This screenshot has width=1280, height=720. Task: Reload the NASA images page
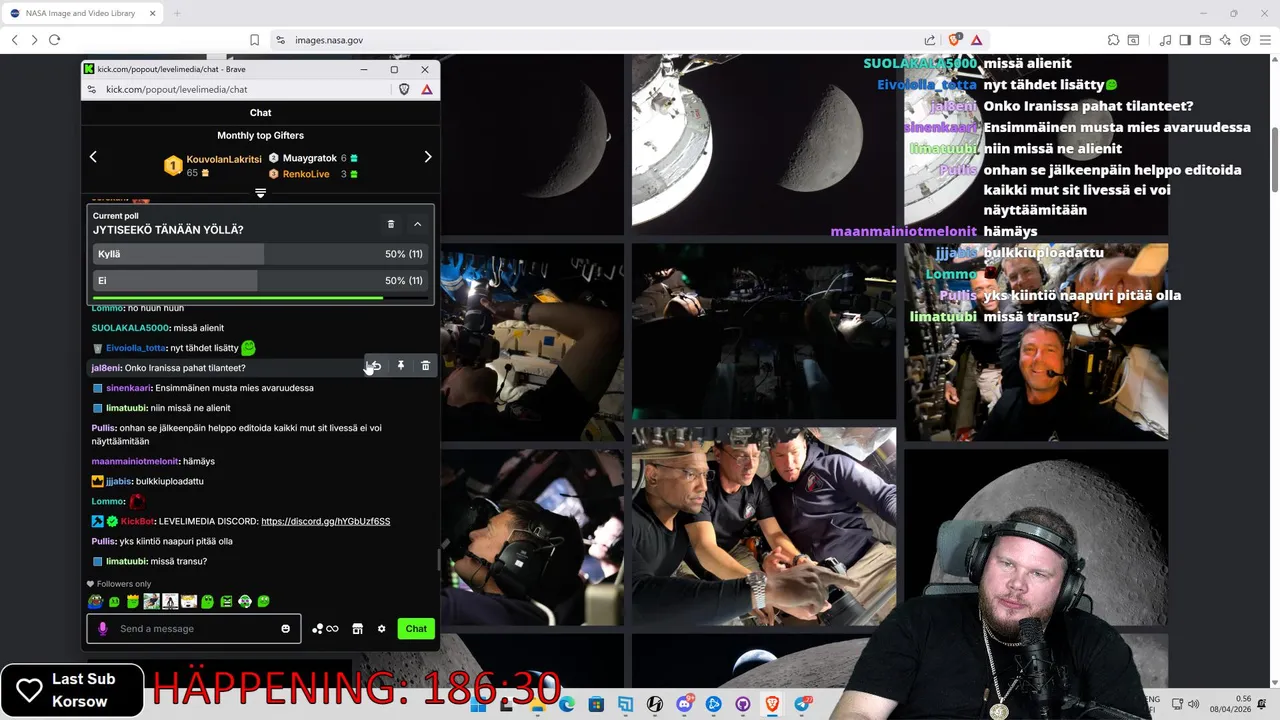click(54, 40)
